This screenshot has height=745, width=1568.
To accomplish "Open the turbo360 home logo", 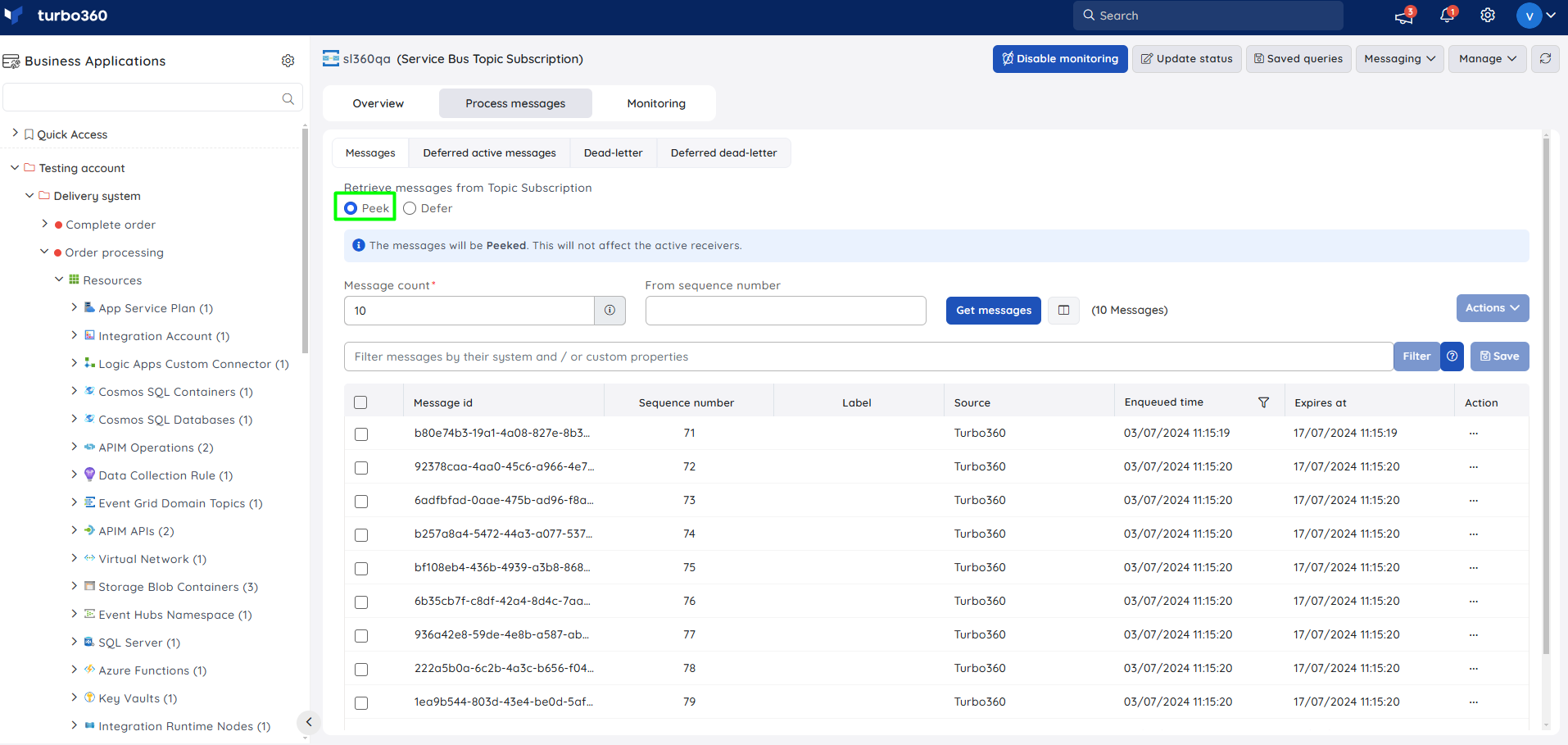I will [x=56, y=16].
